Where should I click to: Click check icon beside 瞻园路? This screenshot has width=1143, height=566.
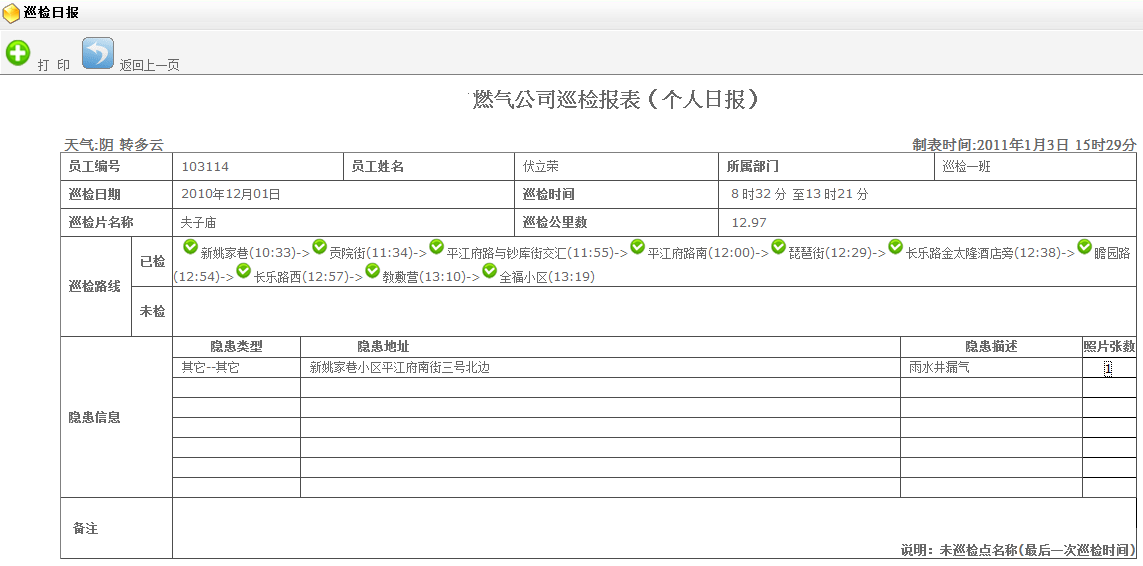(x=1085, y=247)
